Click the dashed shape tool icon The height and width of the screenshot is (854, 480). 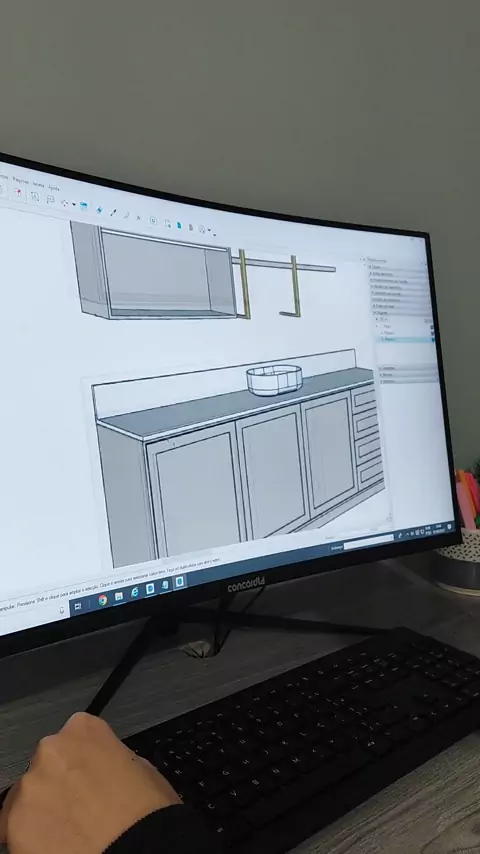pyautogui.click(x=64, y=203)
